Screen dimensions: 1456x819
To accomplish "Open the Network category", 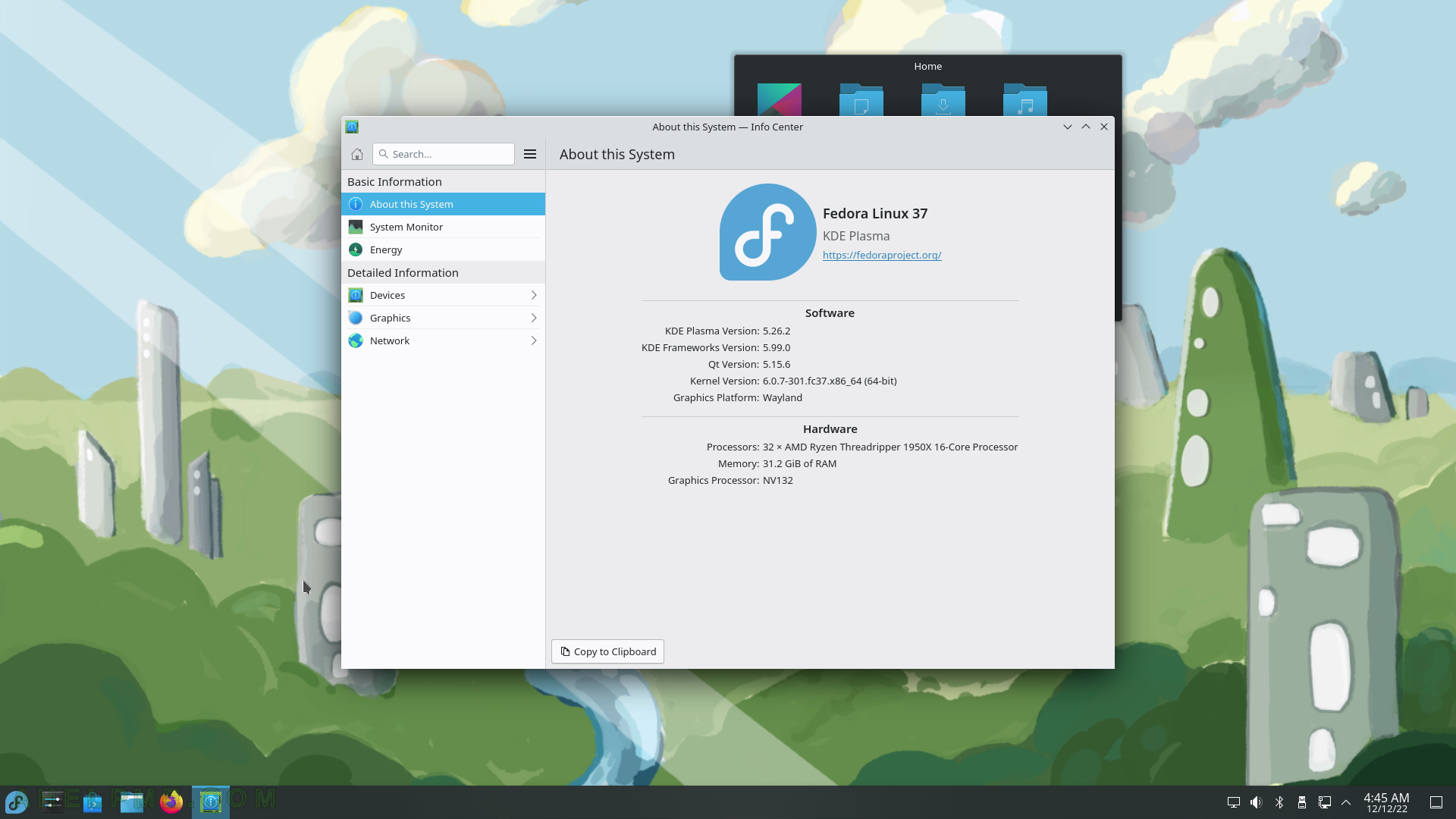I will (443, 340).
